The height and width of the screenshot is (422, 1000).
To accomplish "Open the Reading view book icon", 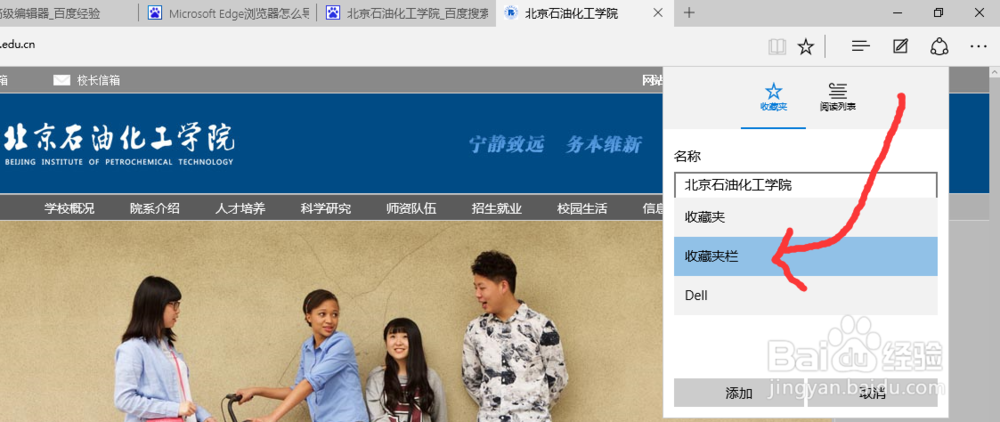I will point(777,47).
